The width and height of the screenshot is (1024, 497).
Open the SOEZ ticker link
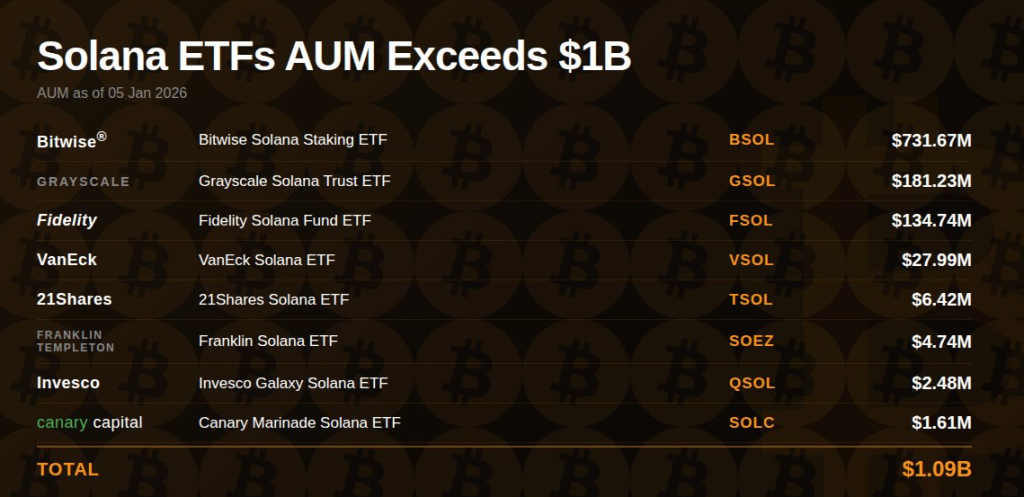click(x=752, y=341)
